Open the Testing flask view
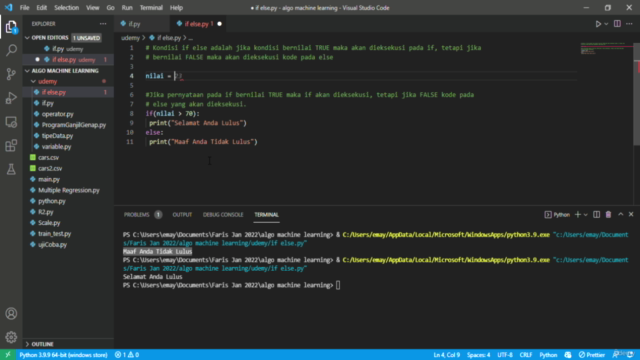The image size is (640, 360). click(x=11, y=169)
